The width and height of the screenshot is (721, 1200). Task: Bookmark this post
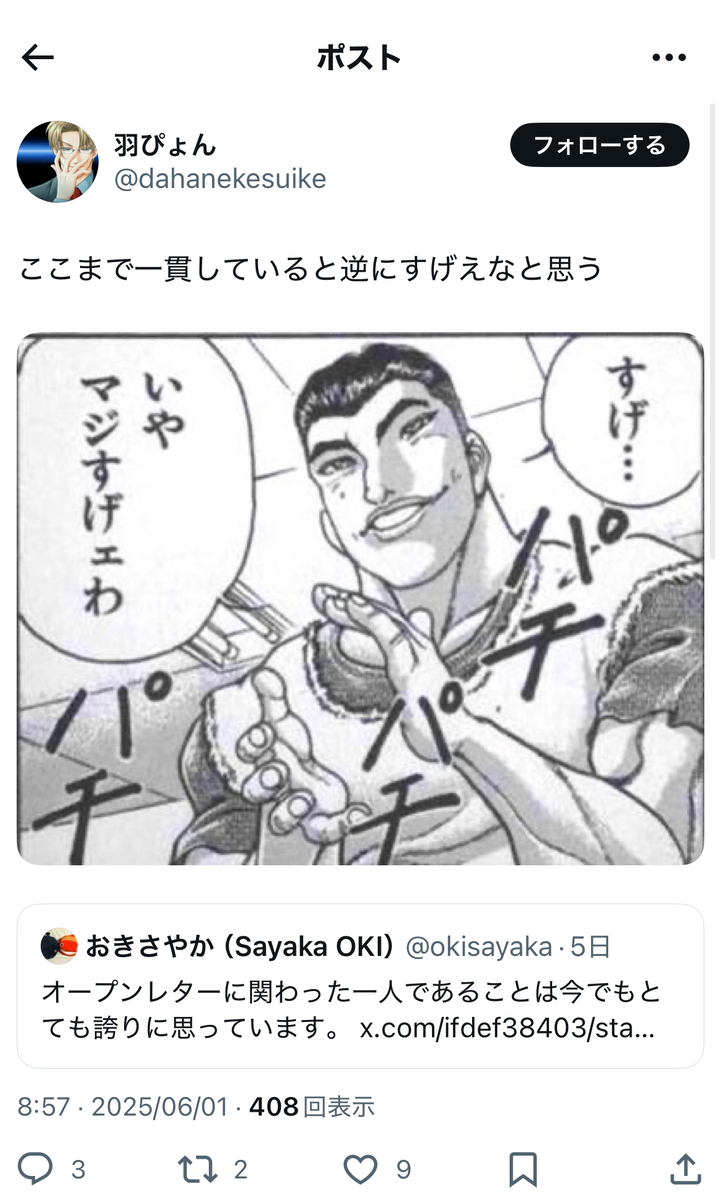point(523,1168)
